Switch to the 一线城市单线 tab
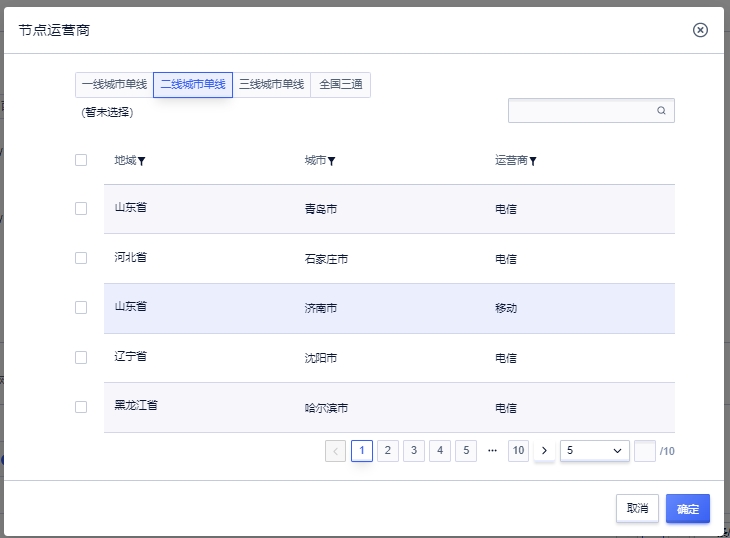 (114, 85)
